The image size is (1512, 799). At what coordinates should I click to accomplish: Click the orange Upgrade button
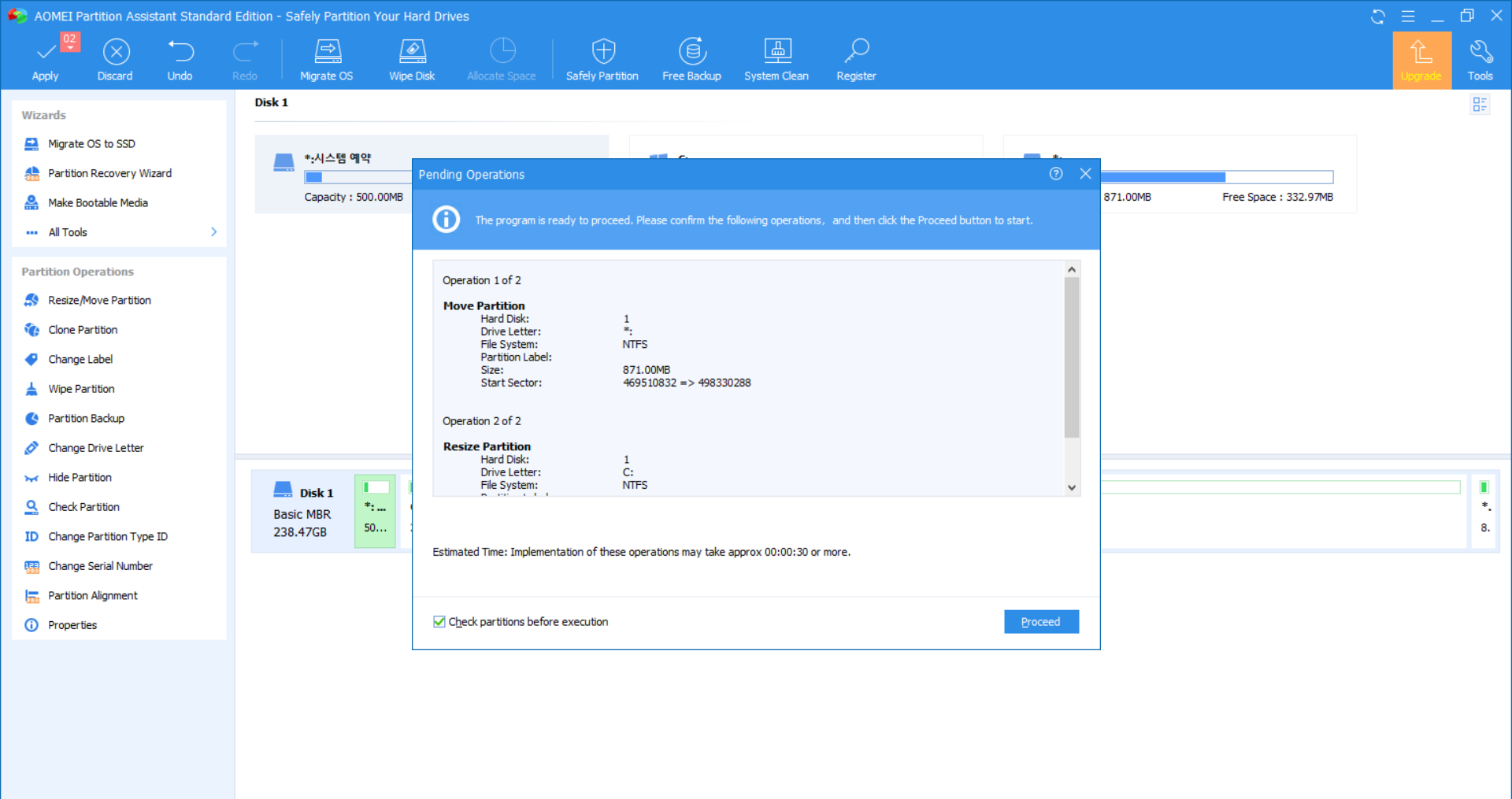(1421, 60)
